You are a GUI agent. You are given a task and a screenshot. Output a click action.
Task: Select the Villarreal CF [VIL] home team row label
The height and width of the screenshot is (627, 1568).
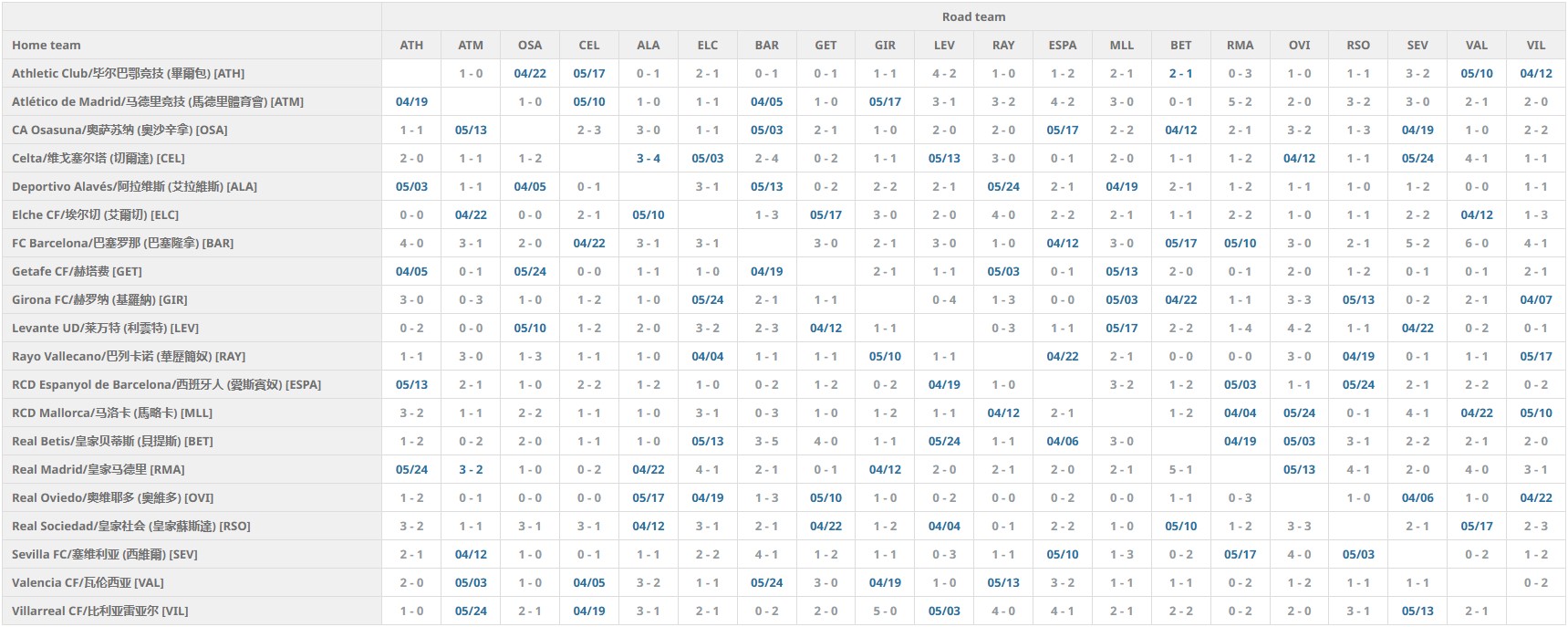(99, 611)
